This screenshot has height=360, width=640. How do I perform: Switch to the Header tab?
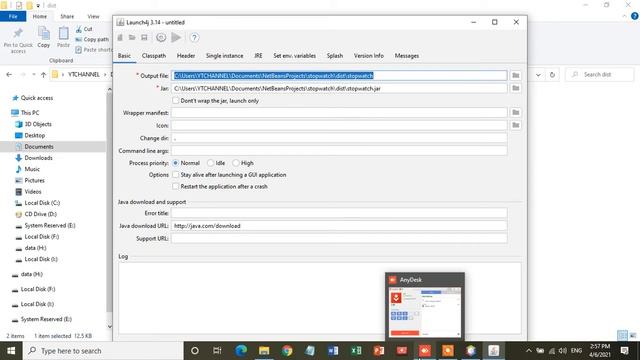point(186,56)
